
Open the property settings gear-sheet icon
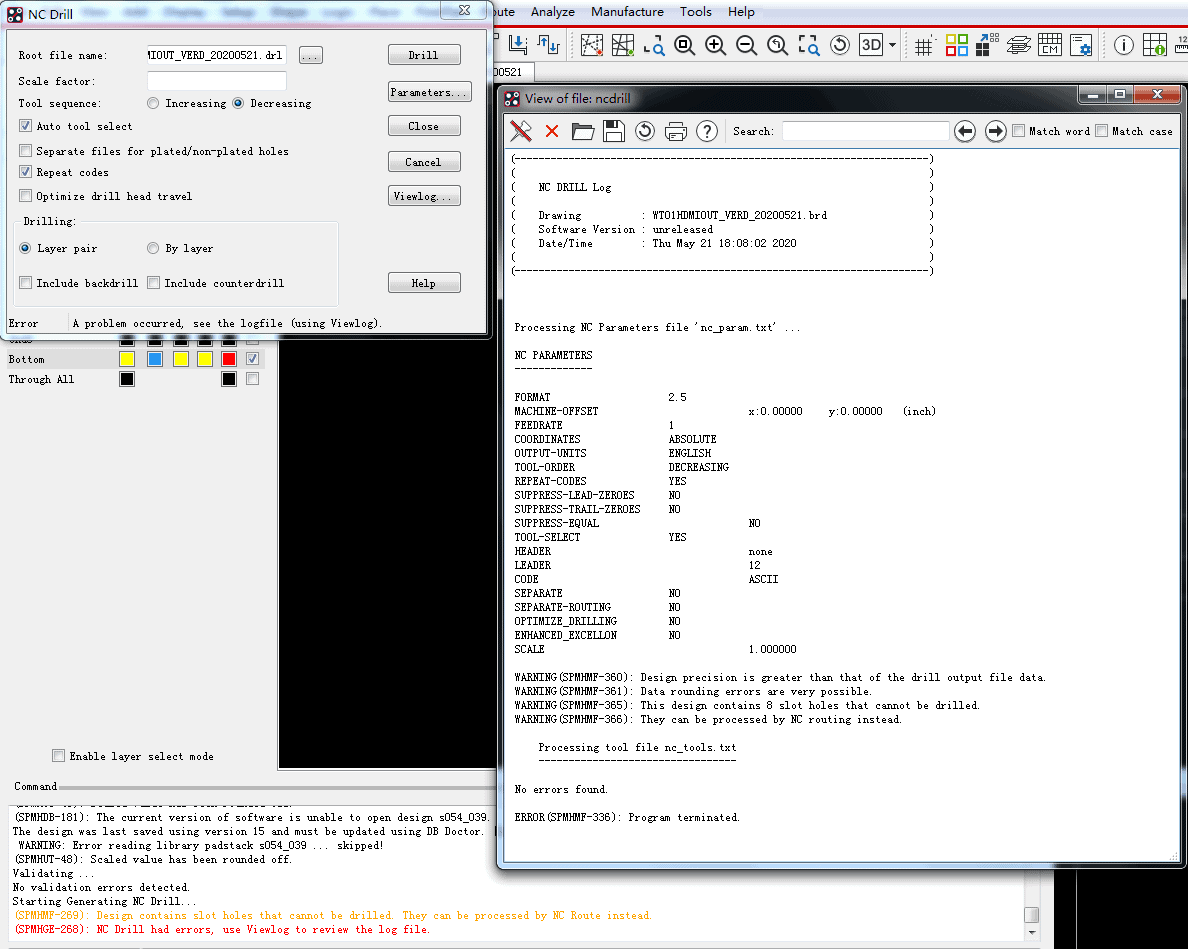tap(1080, 45)
